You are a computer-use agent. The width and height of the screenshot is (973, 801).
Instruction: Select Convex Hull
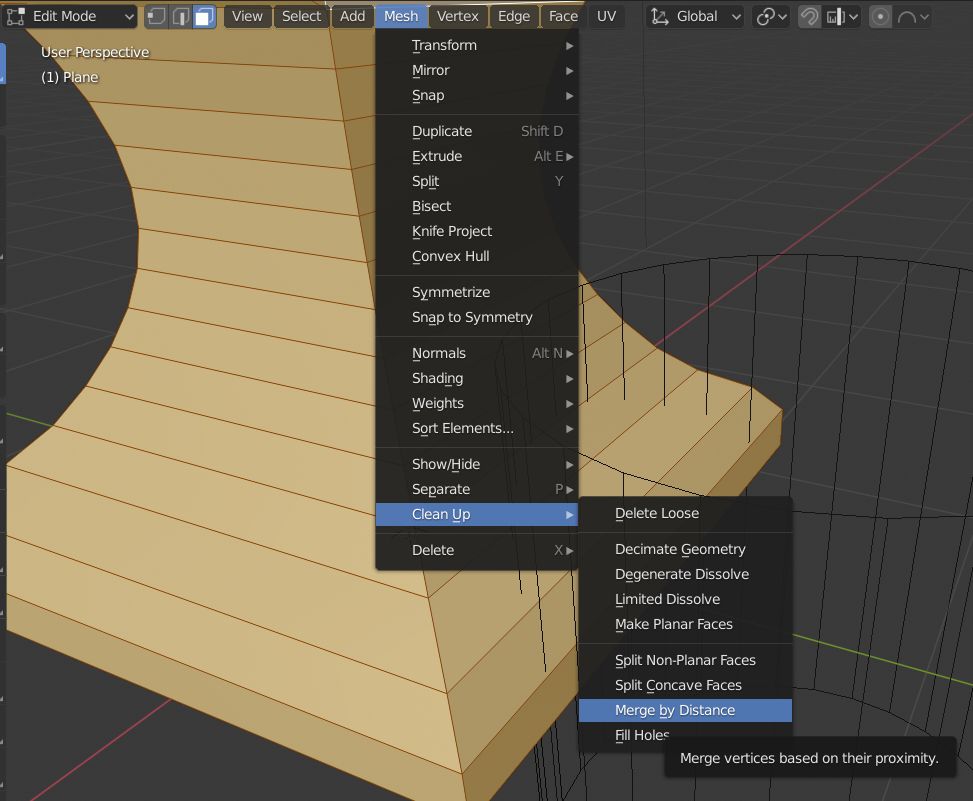477,256
